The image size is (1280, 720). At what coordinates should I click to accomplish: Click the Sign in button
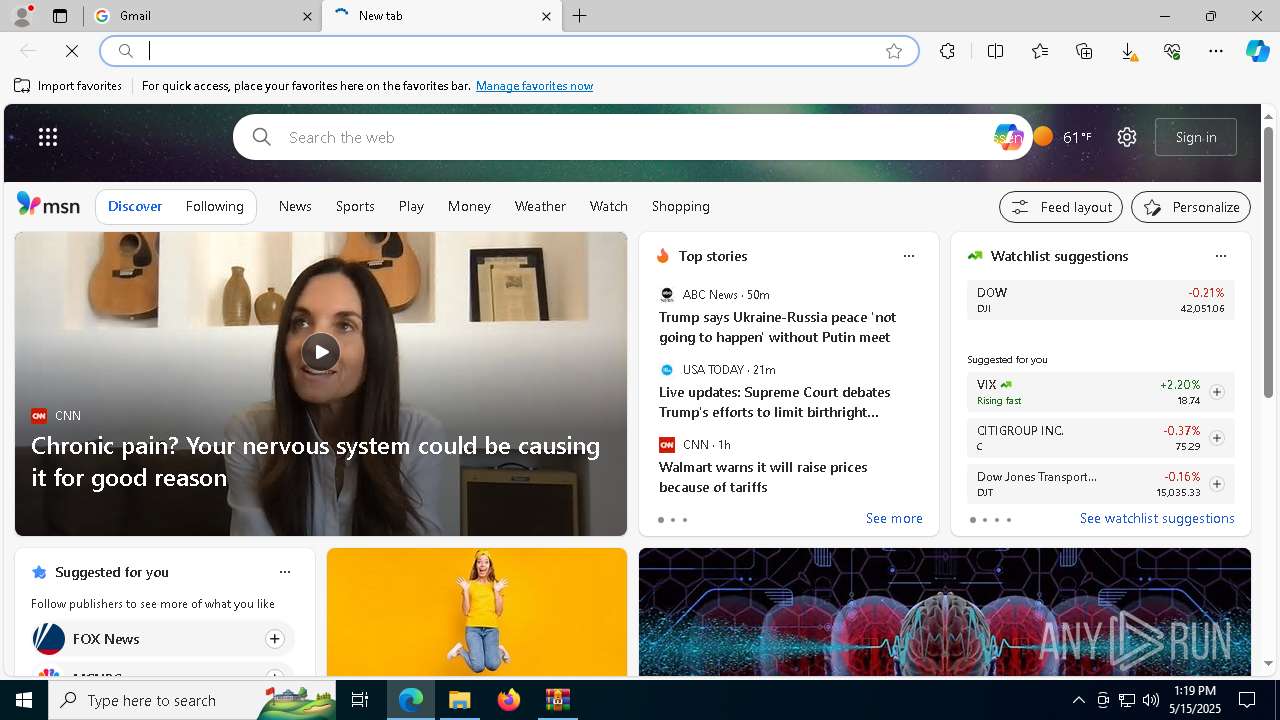(1196, 137)
